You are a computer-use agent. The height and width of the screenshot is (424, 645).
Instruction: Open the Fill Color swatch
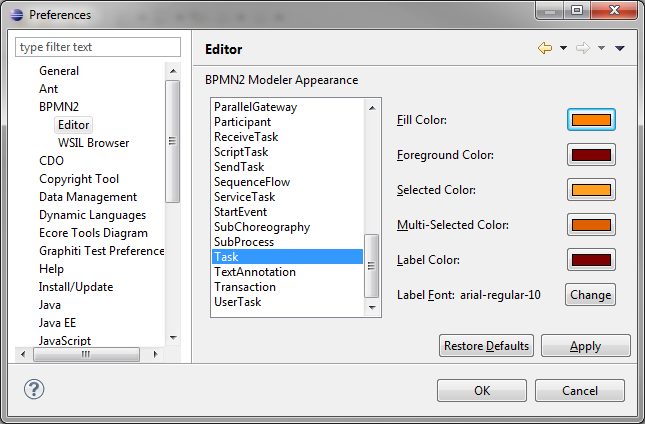(591, 120)
